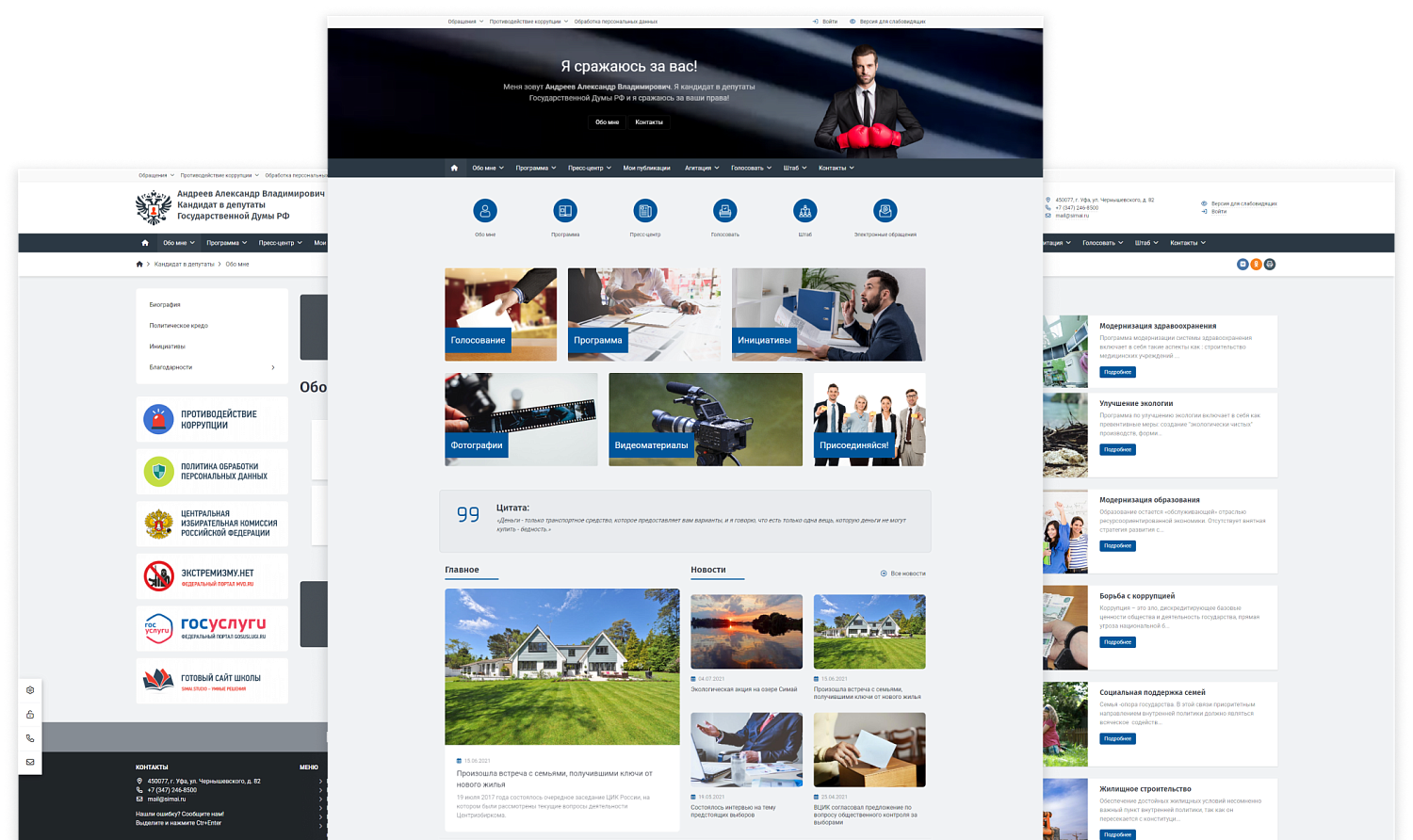Select the Штаб circular icon
Screen dimensions: 1413x840
[804, 211]
